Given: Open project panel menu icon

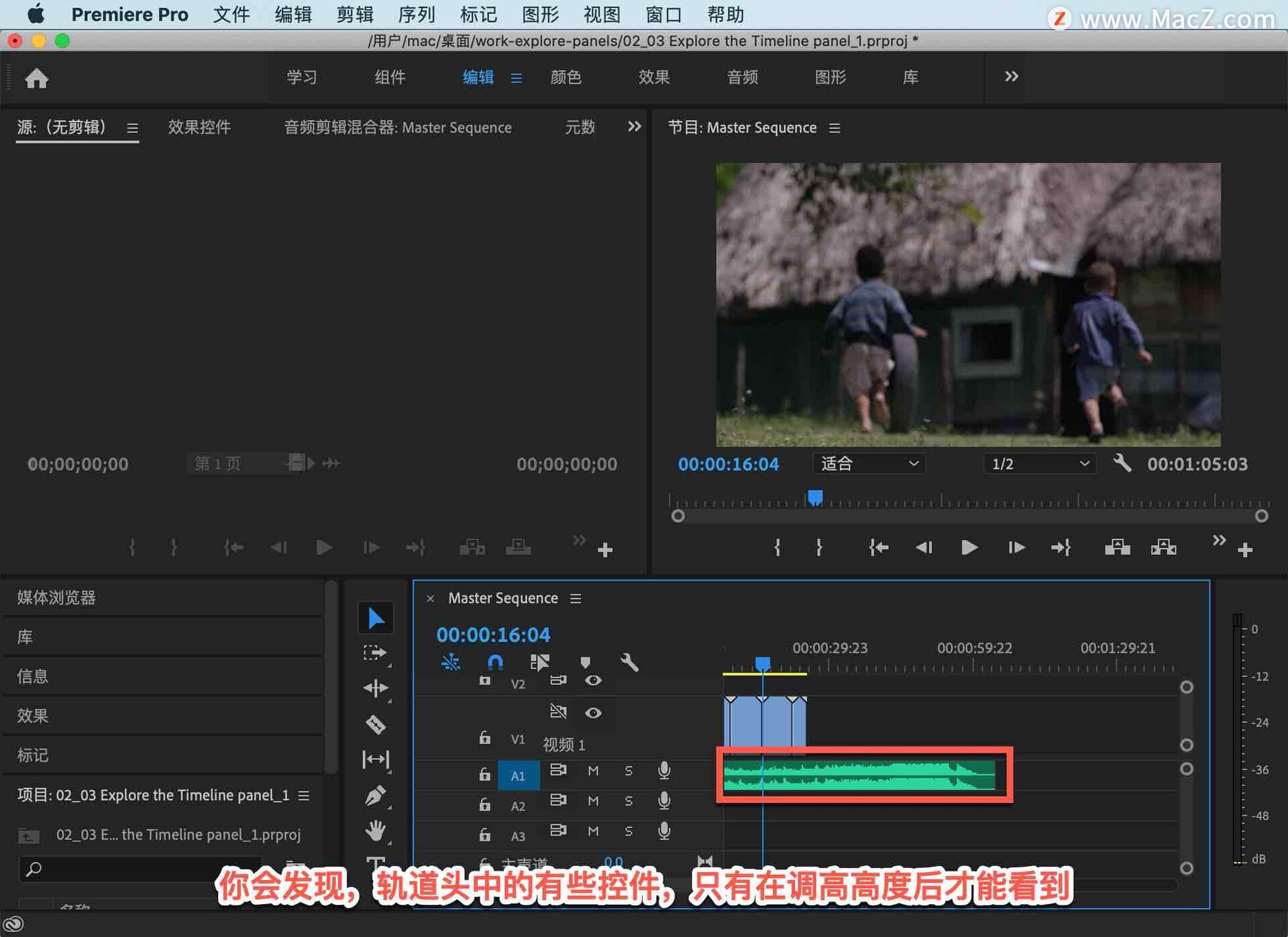Looking at the screenshot, I should (303, 795).
